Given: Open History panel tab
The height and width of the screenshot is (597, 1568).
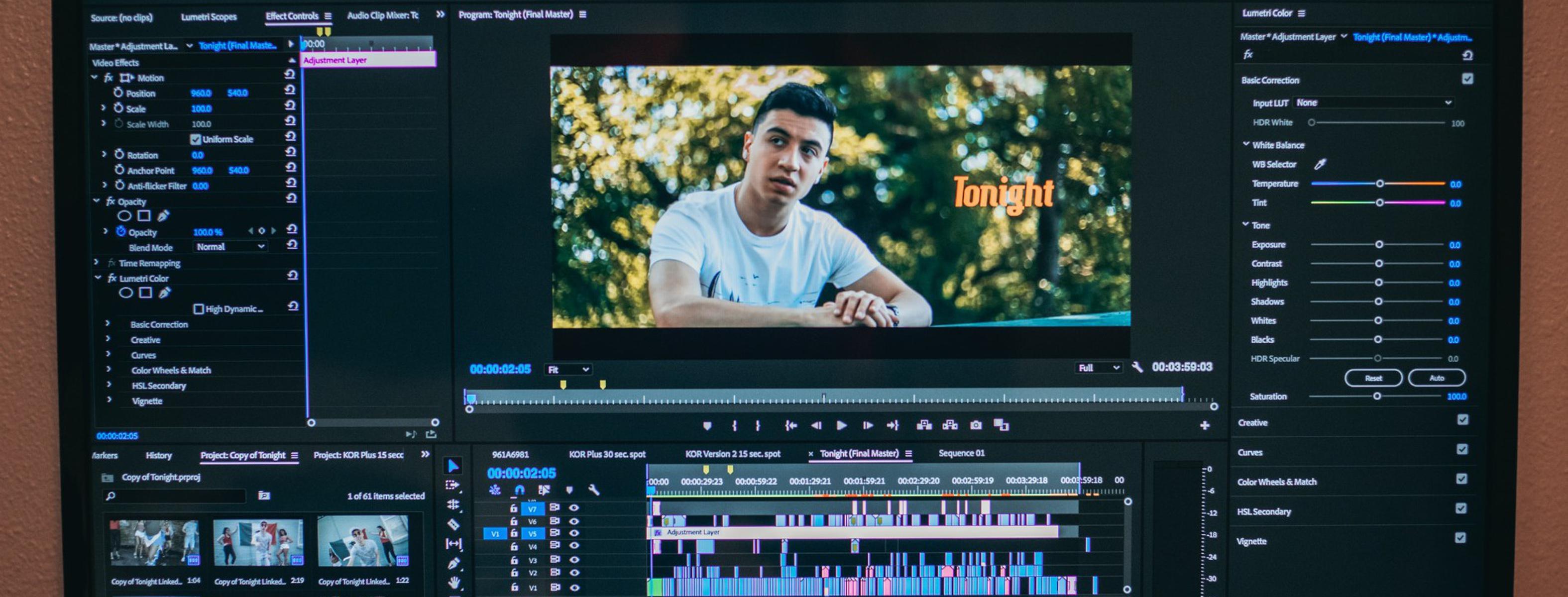Looking at the screenshot, I should [158, 455].
